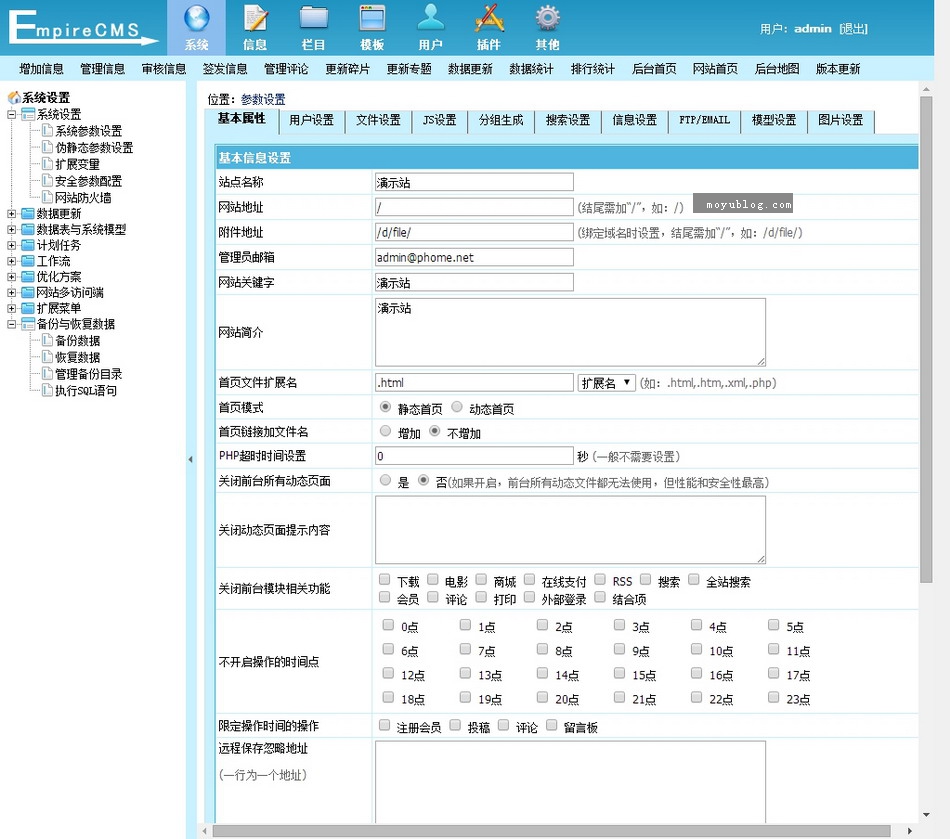The image size is (950, 839).
Task: Open the 插件 tools icon
Action: click(489, 19)
